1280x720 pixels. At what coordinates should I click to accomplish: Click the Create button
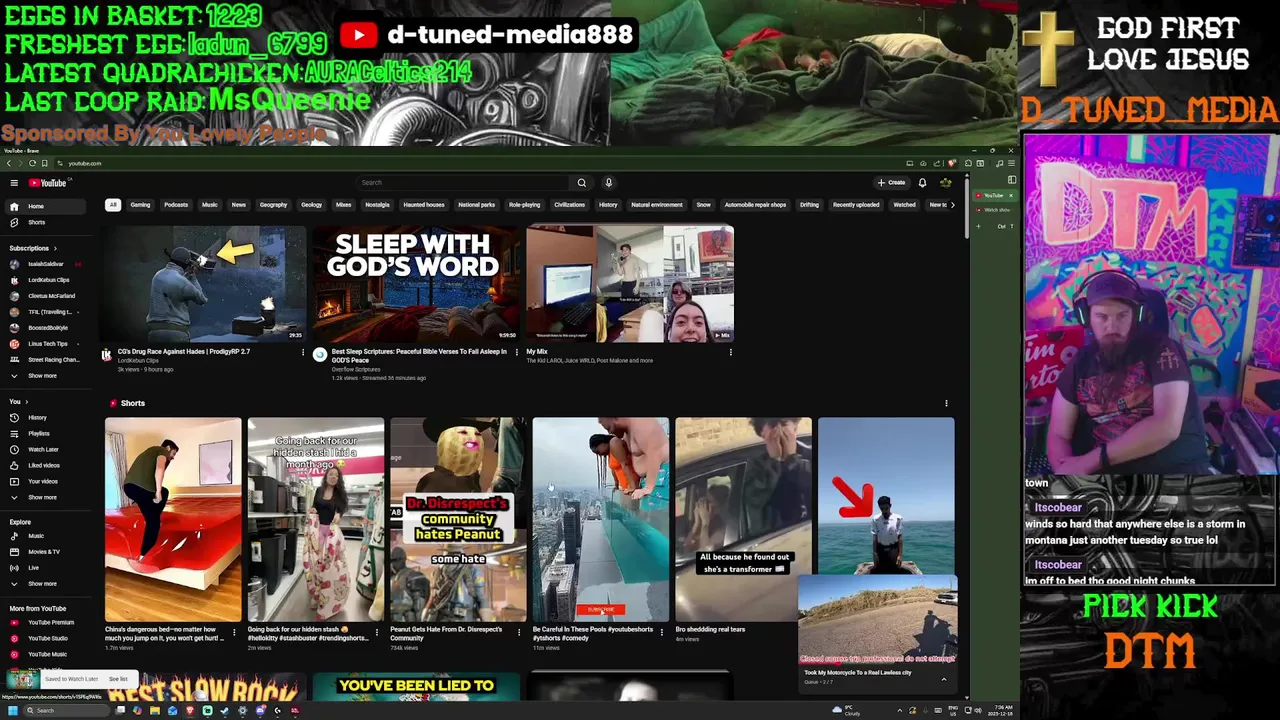(x=892, y=183)
